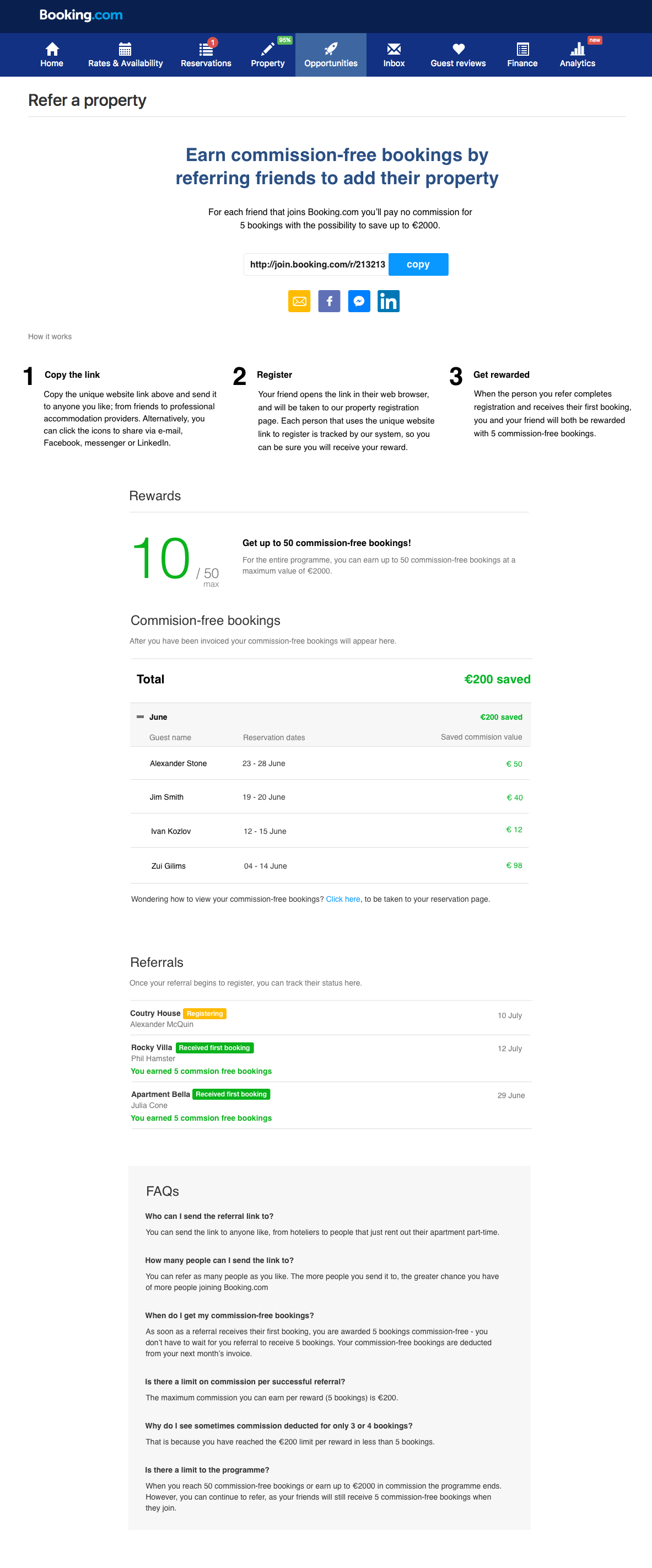Copy the referral link button
This screenshot has height=1568, width=652.
[x=418, y=264]
